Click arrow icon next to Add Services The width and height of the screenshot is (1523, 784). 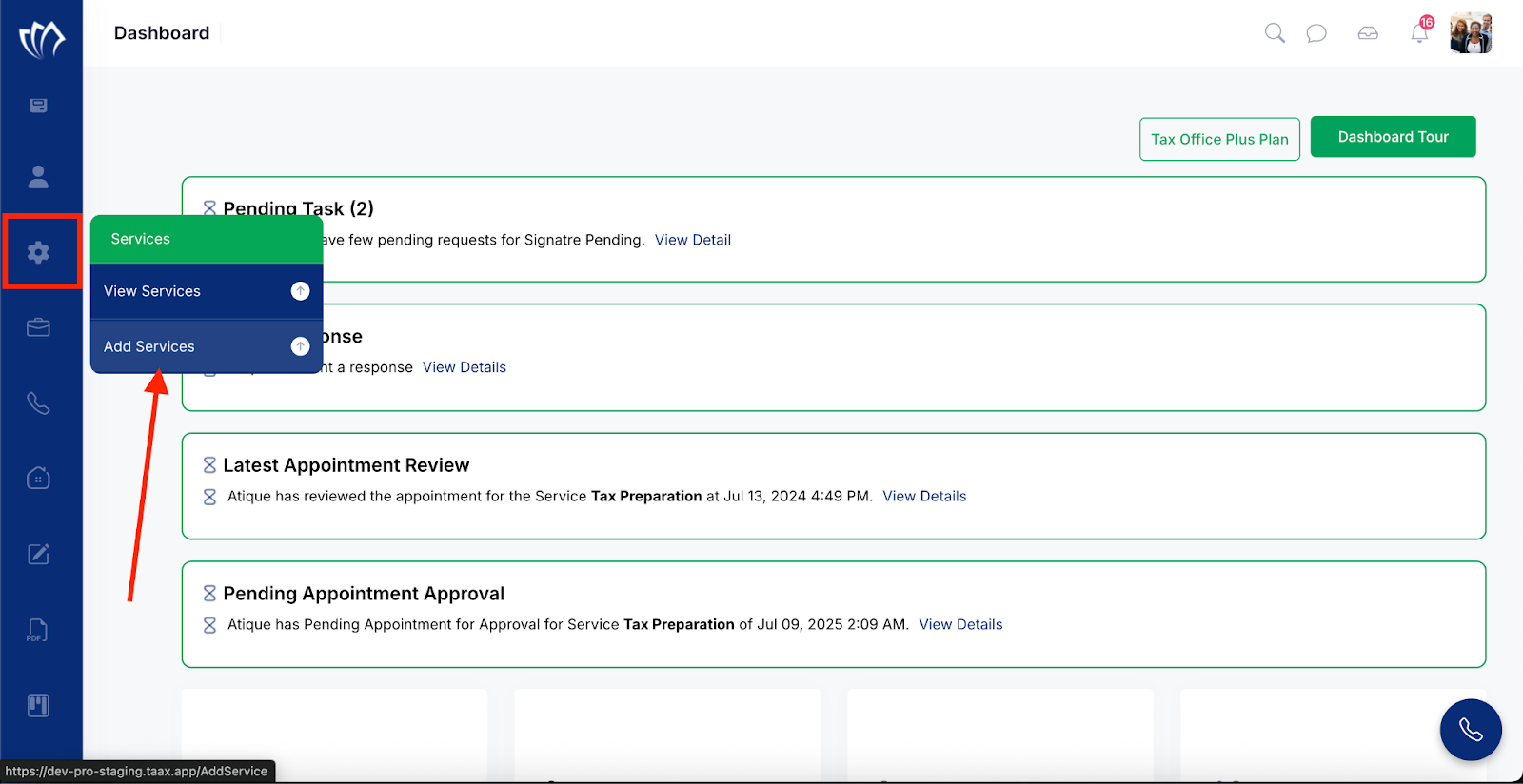click(300, 346)
